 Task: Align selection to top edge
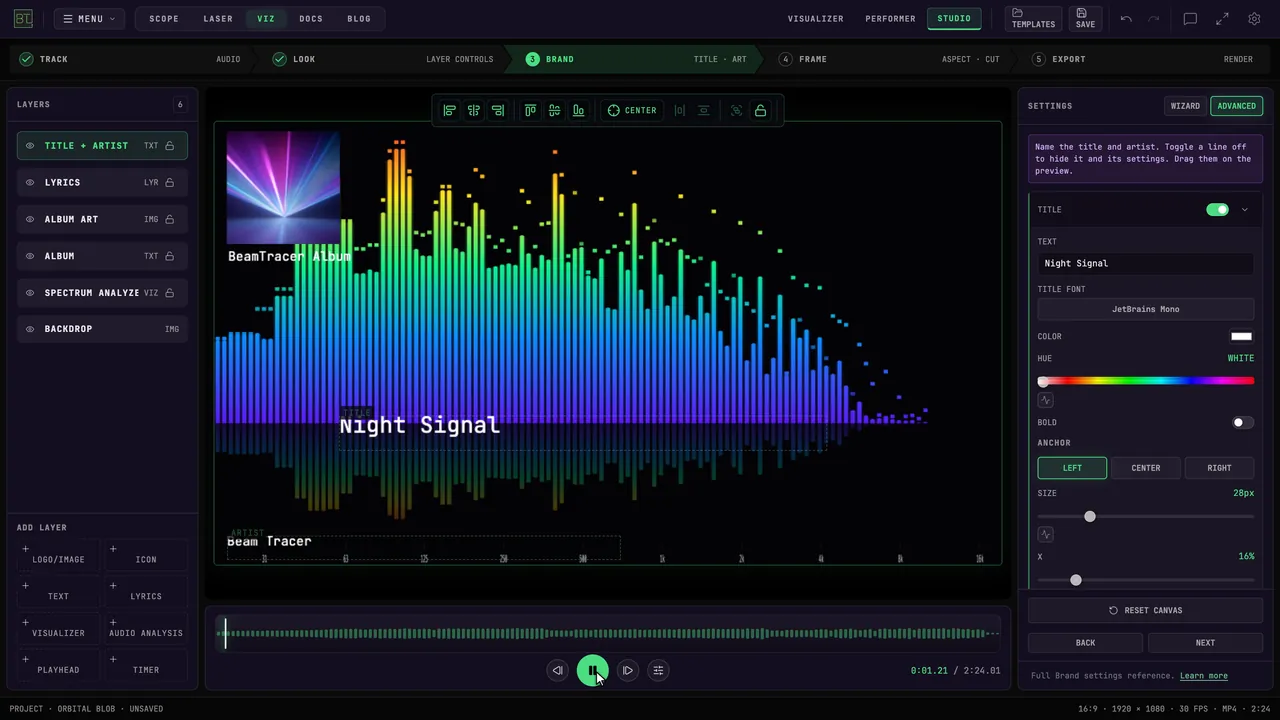(x=530, y=110)
